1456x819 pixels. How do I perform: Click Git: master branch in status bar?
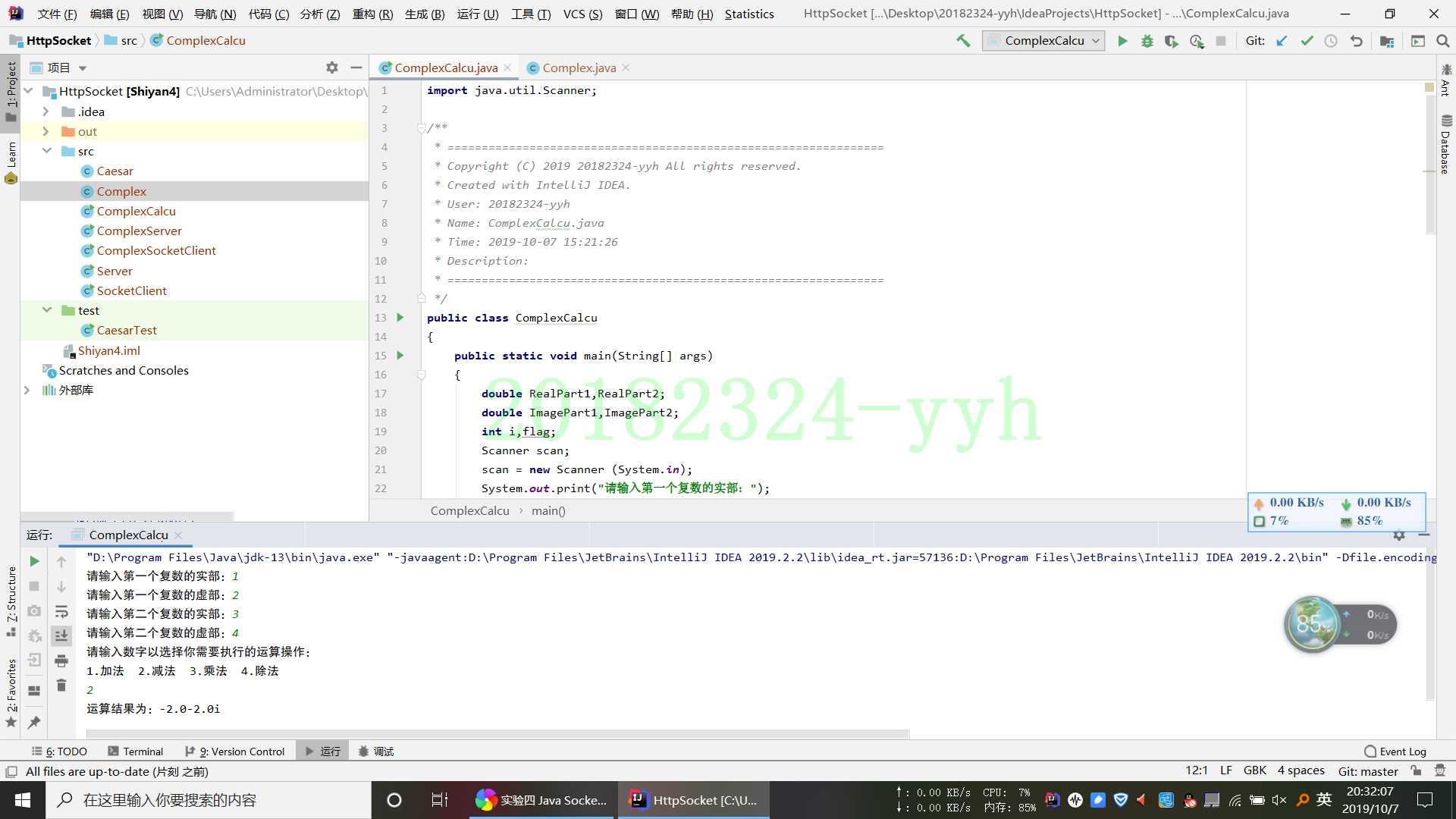coord(1367,771)
